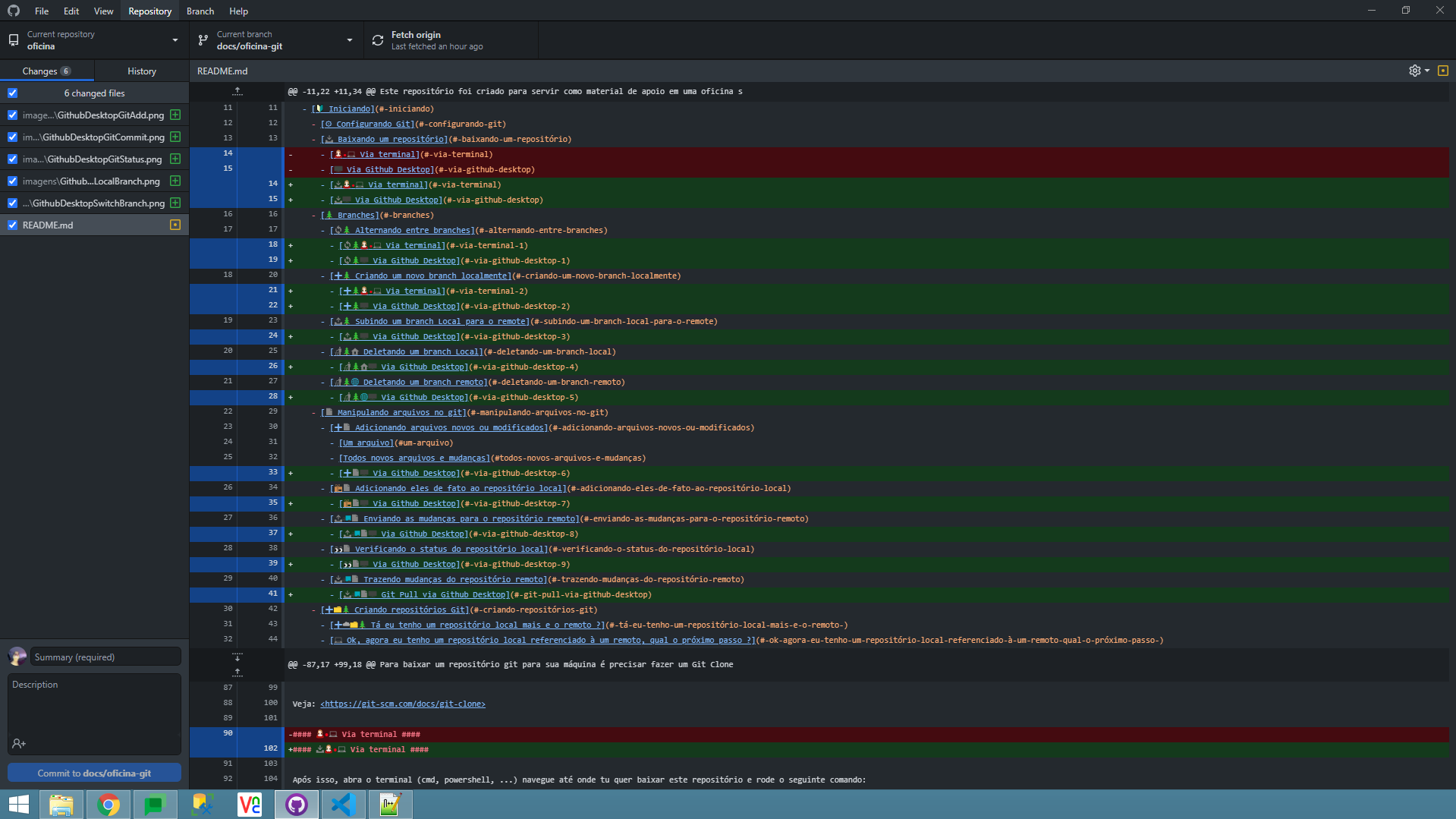Open the Notepad++ taskbar icon

[x=390, y=805]
